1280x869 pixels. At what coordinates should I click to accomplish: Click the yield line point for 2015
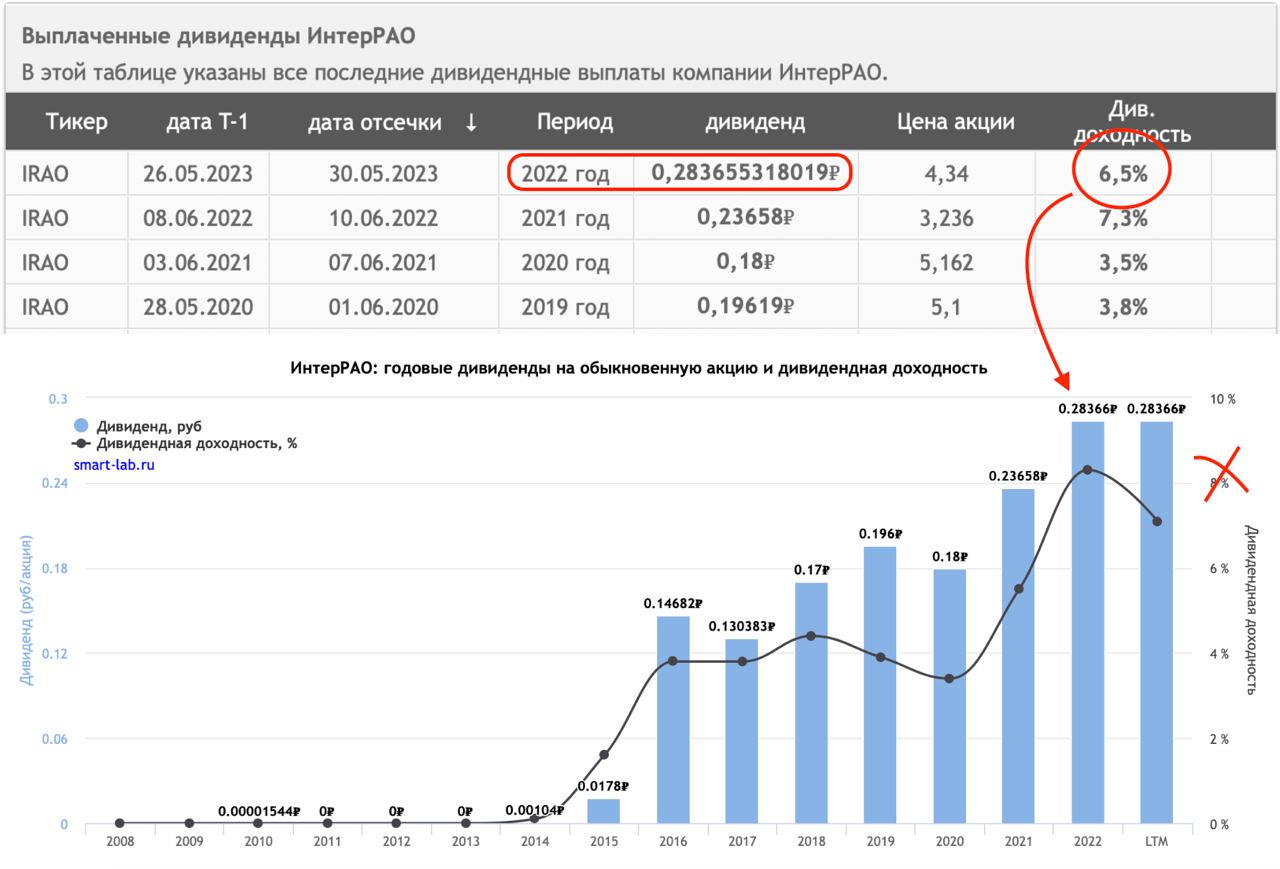[604, 755]
